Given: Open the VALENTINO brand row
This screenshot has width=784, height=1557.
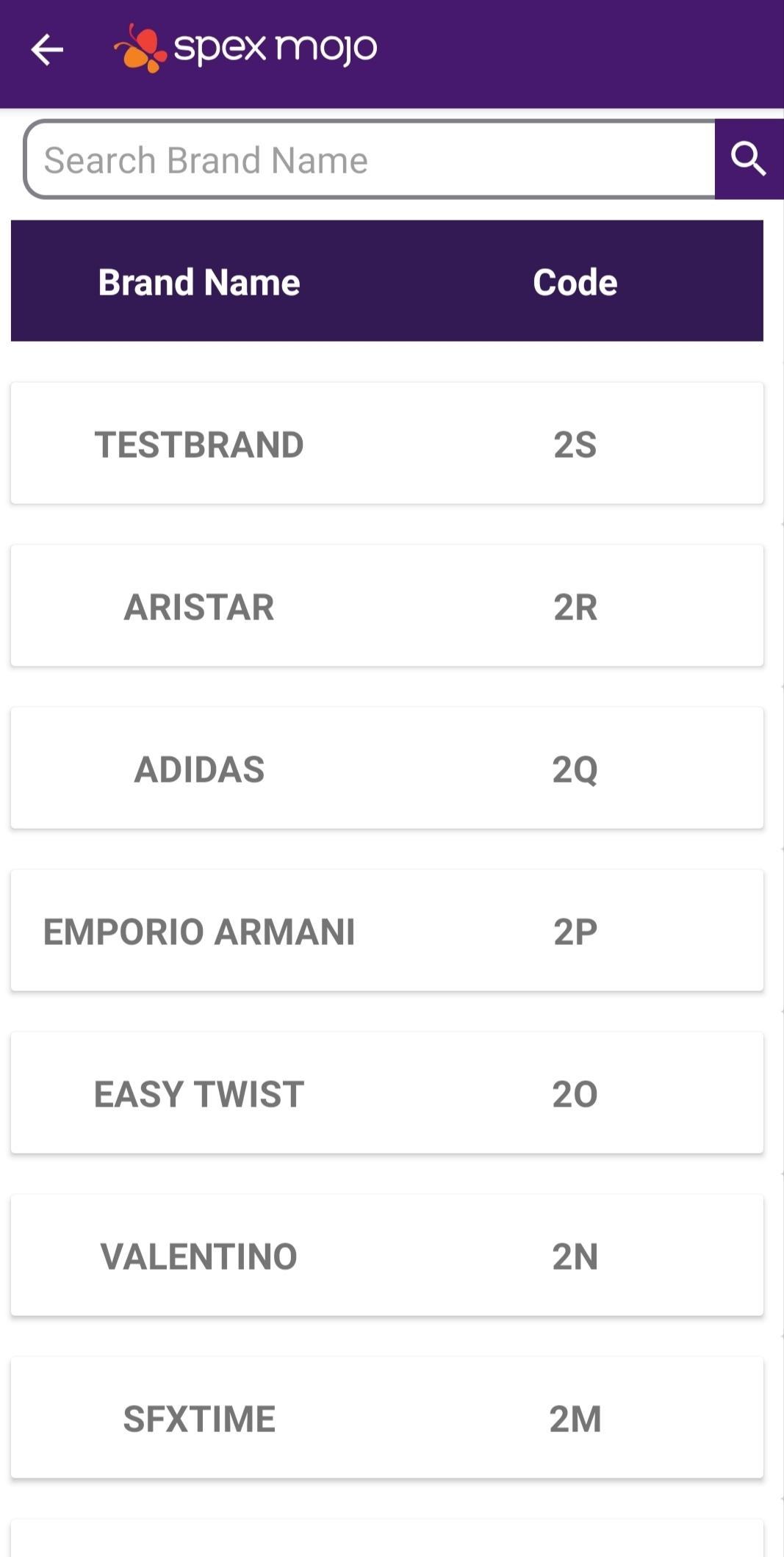Looking at the screenshot, I should click(x=387, y=1255).
